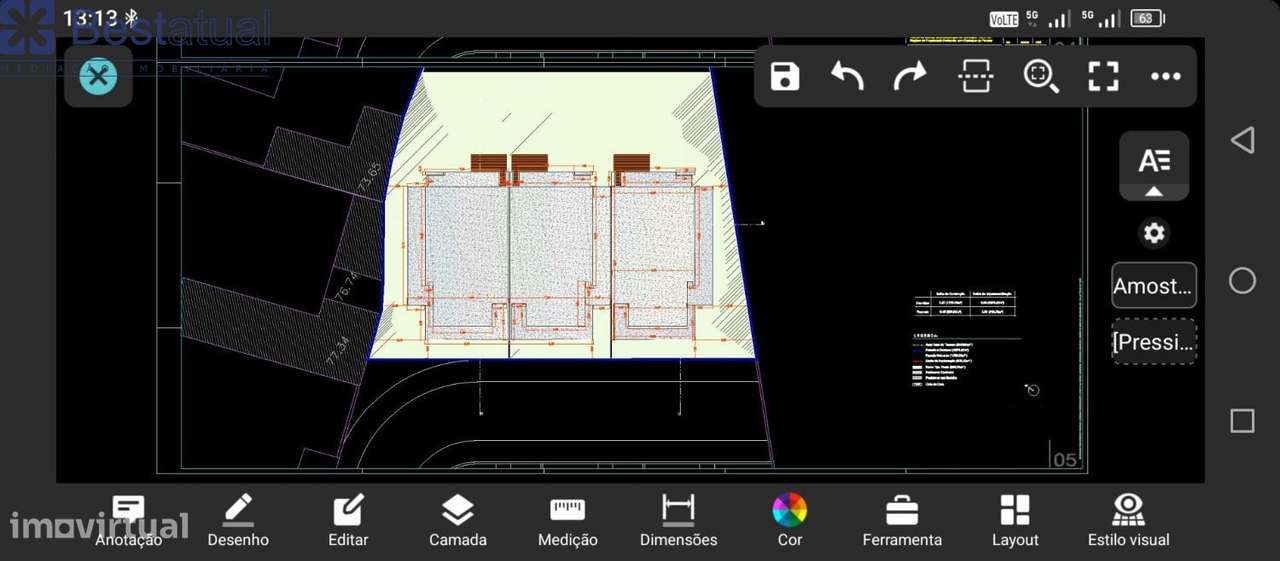The width and height of the screenshot is (1280, 561).
Task: Open the text style panel icon
Action: pyautogui.click(x=1154, y=160)
